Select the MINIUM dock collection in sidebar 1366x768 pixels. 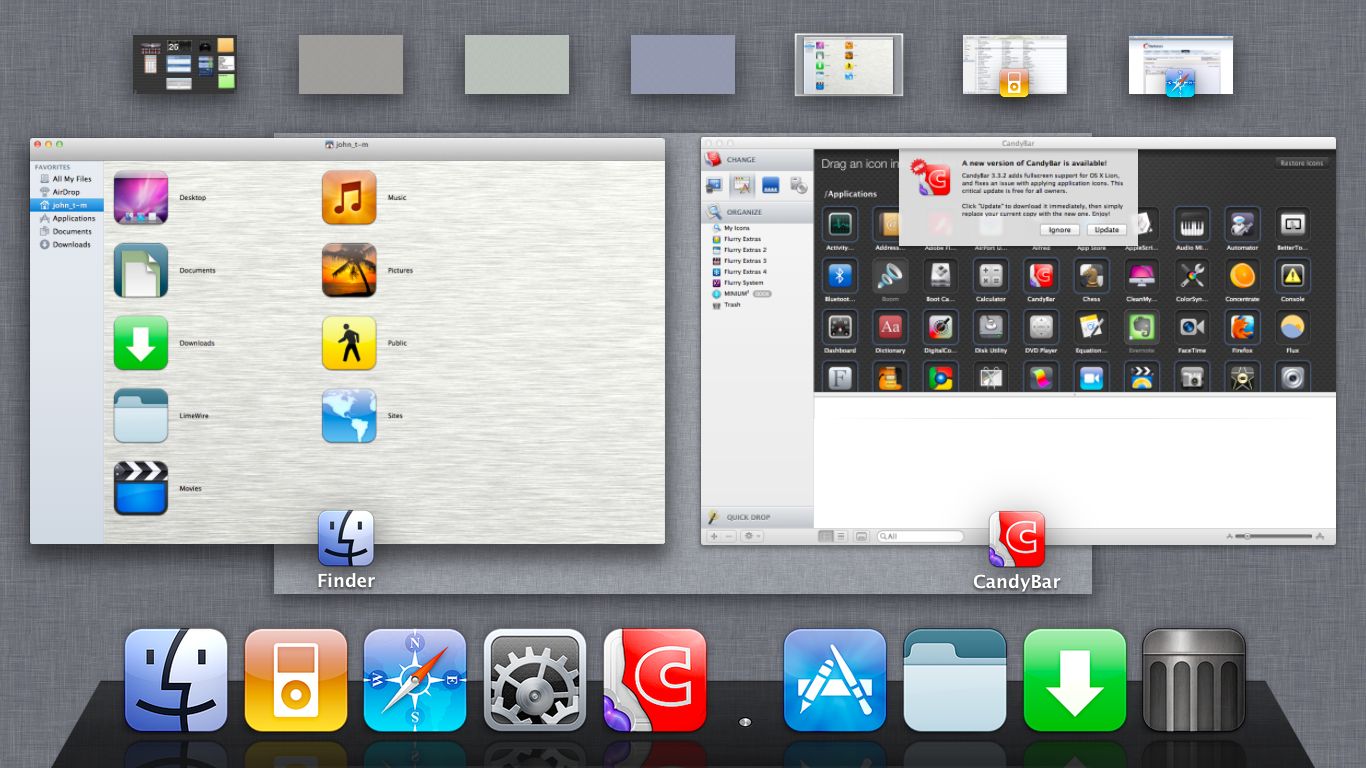pos(757,294)
